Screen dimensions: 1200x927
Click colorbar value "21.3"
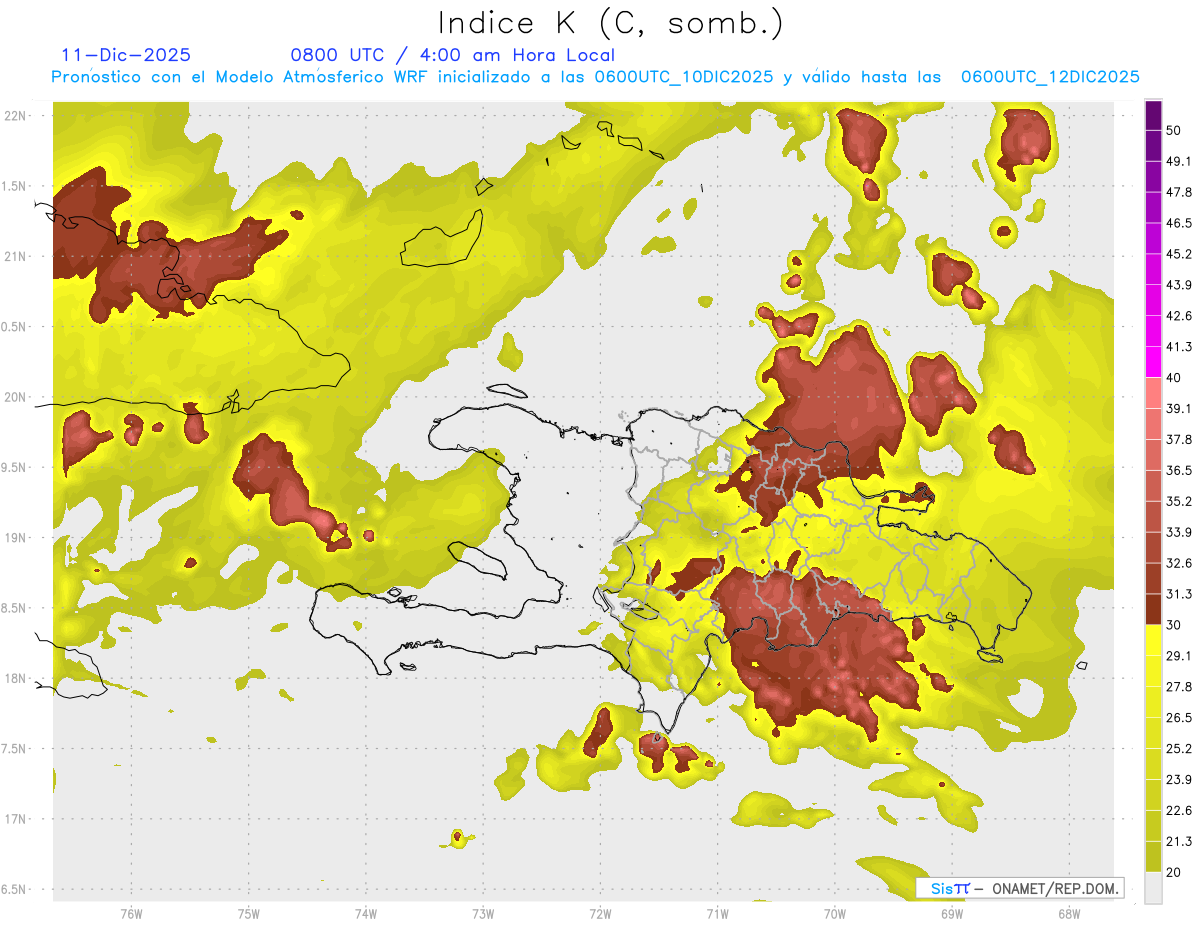[1180, 841]
